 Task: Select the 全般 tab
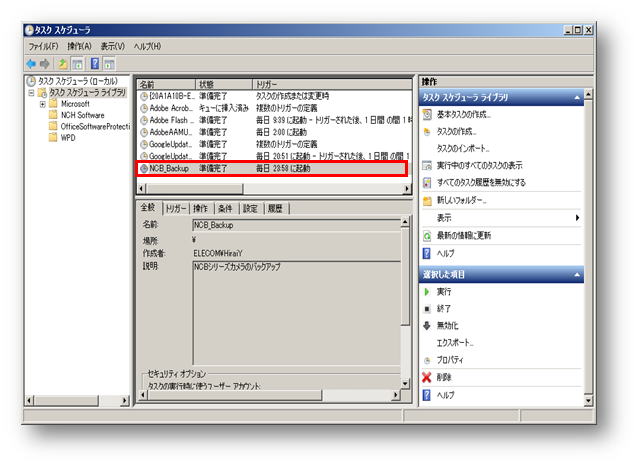tap(148, 207)
